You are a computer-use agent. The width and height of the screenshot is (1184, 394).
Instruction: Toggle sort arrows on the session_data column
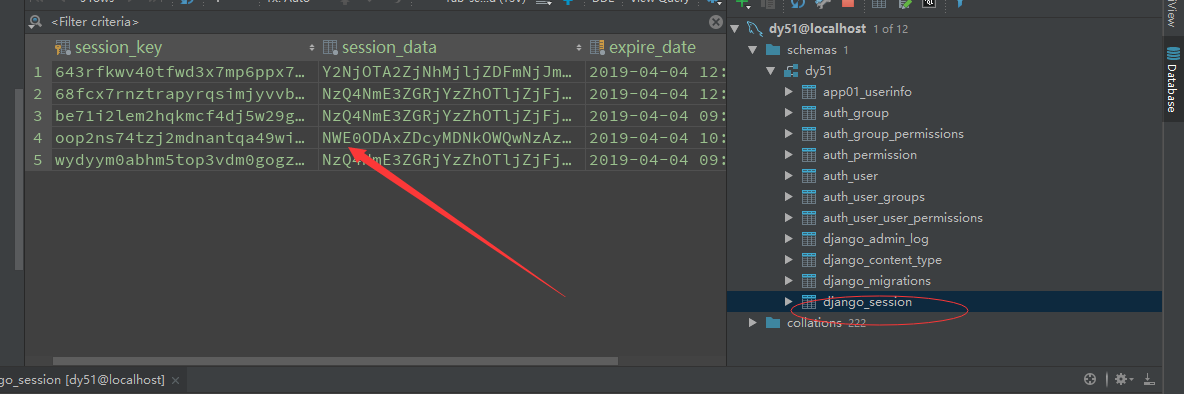pos(579,48)
